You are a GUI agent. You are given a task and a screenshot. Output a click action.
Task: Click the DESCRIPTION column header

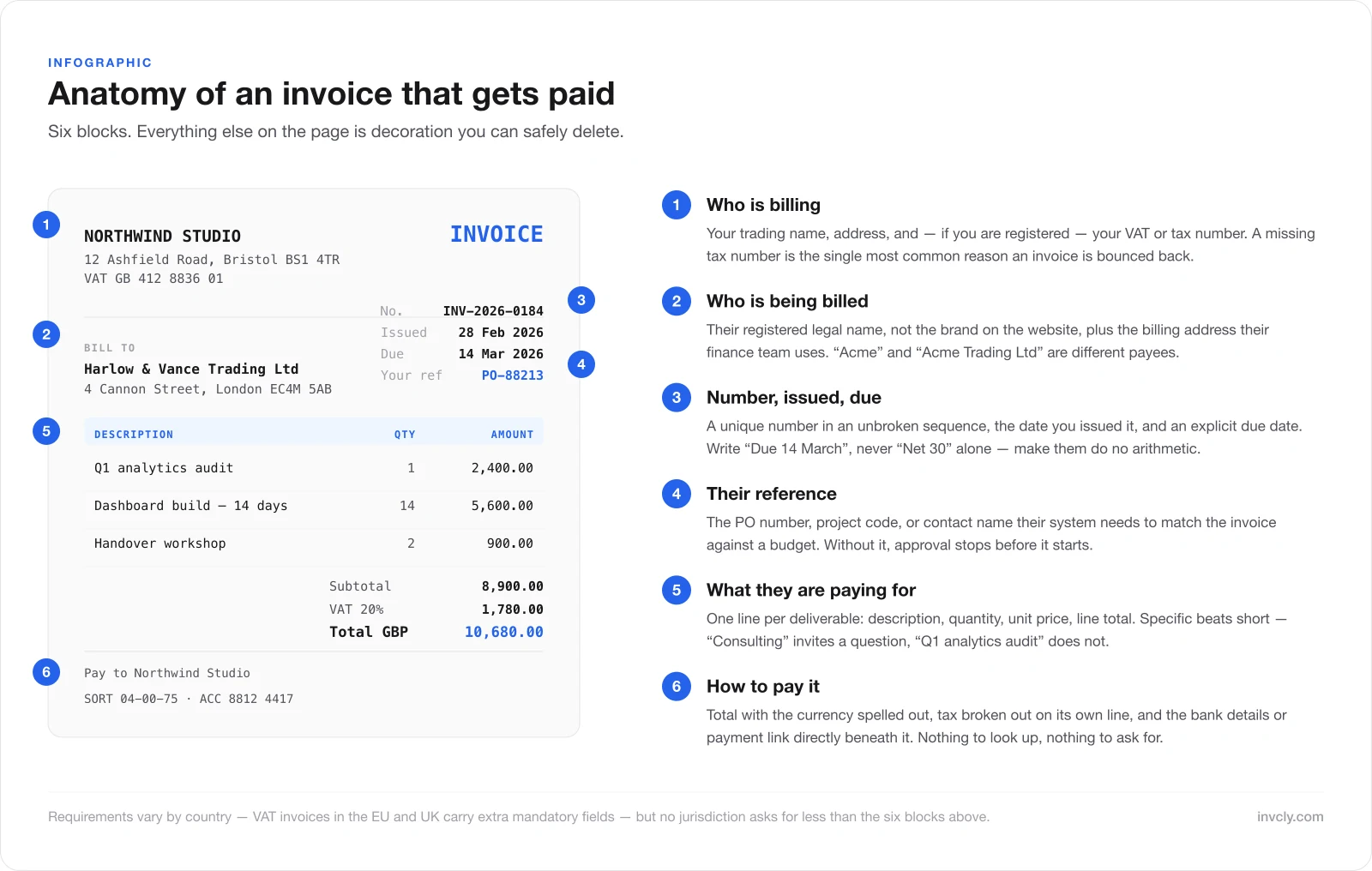coord(134,435)
